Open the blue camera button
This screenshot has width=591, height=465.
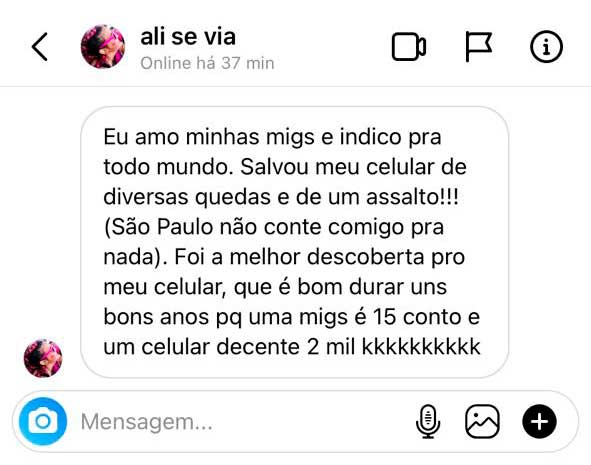click(43, 421)
